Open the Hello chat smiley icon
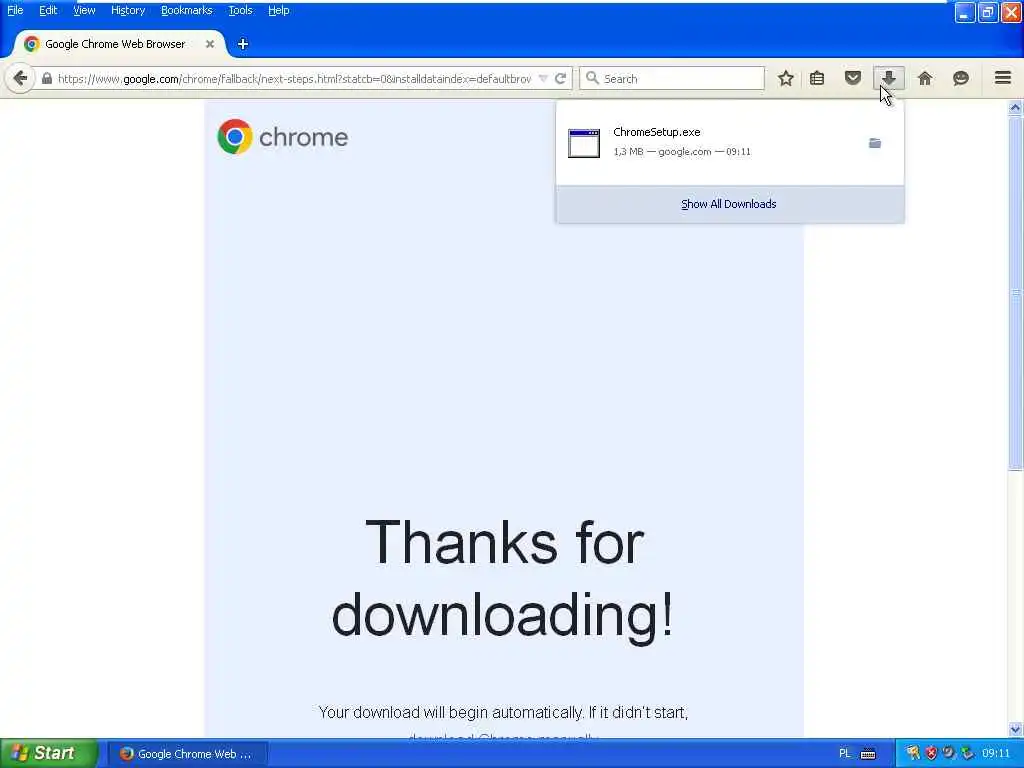 [x=961, y=78]
